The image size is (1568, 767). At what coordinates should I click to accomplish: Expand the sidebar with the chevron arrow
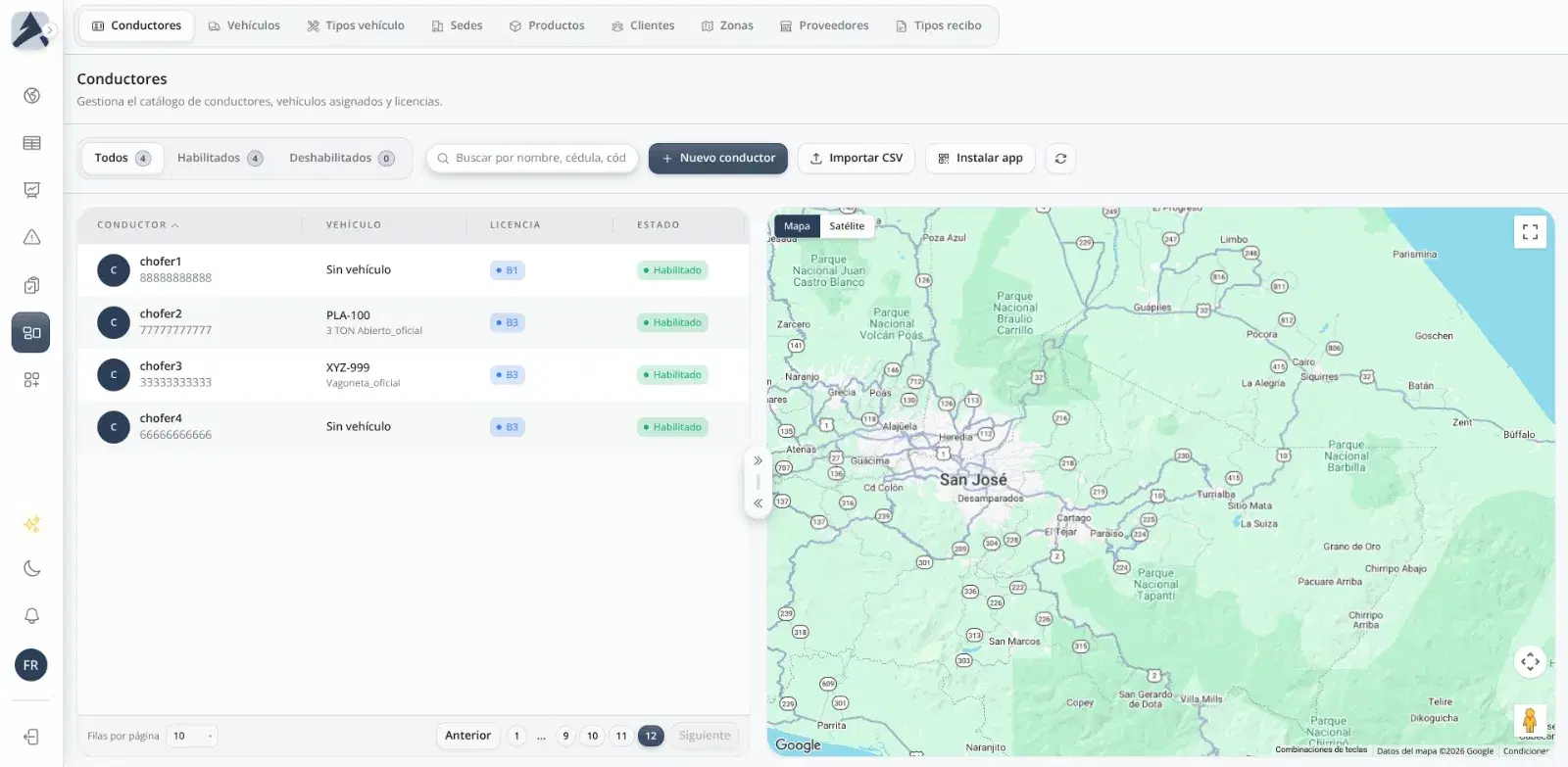click(50, 30)
